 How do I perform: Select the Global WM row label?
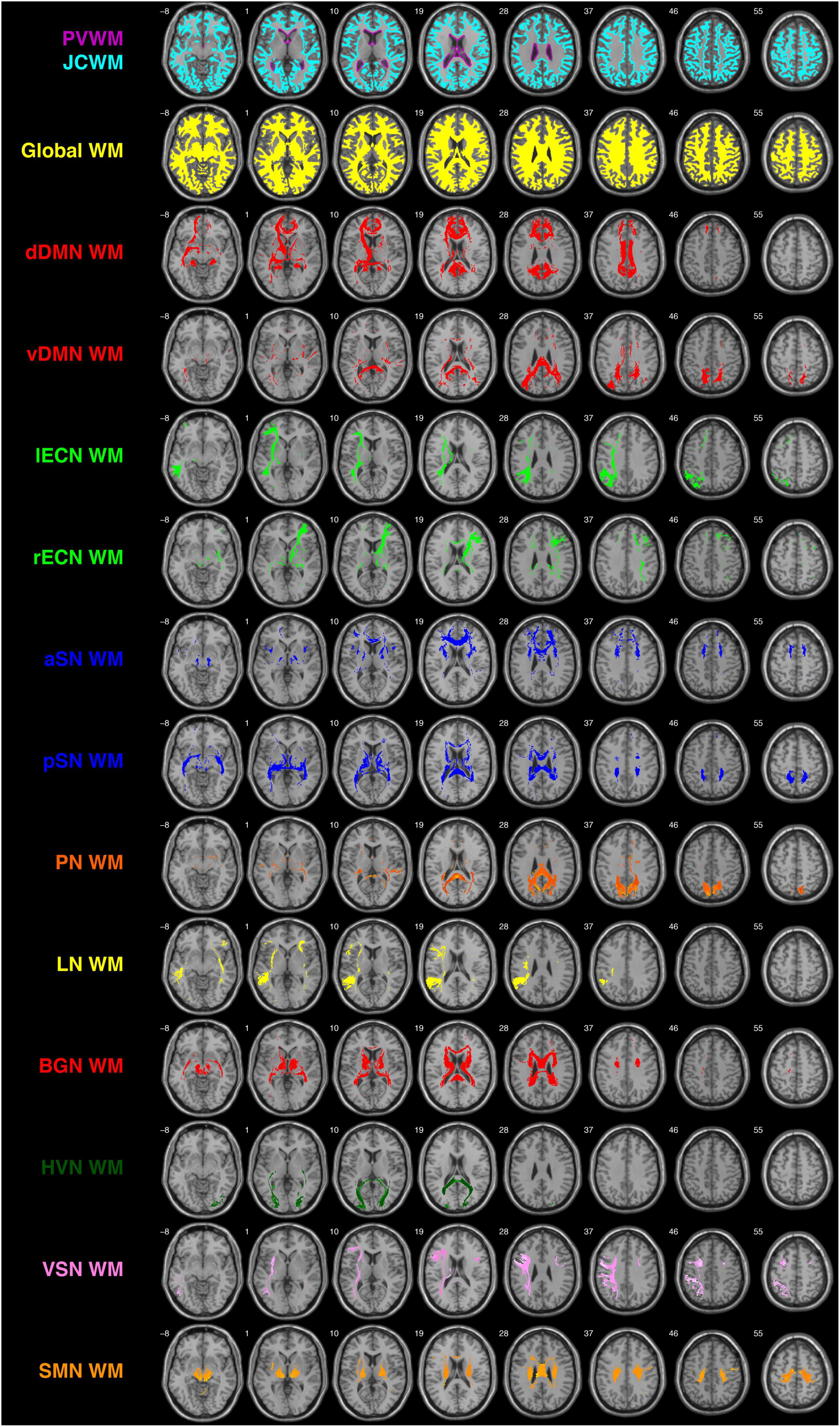tap(72, 151)
